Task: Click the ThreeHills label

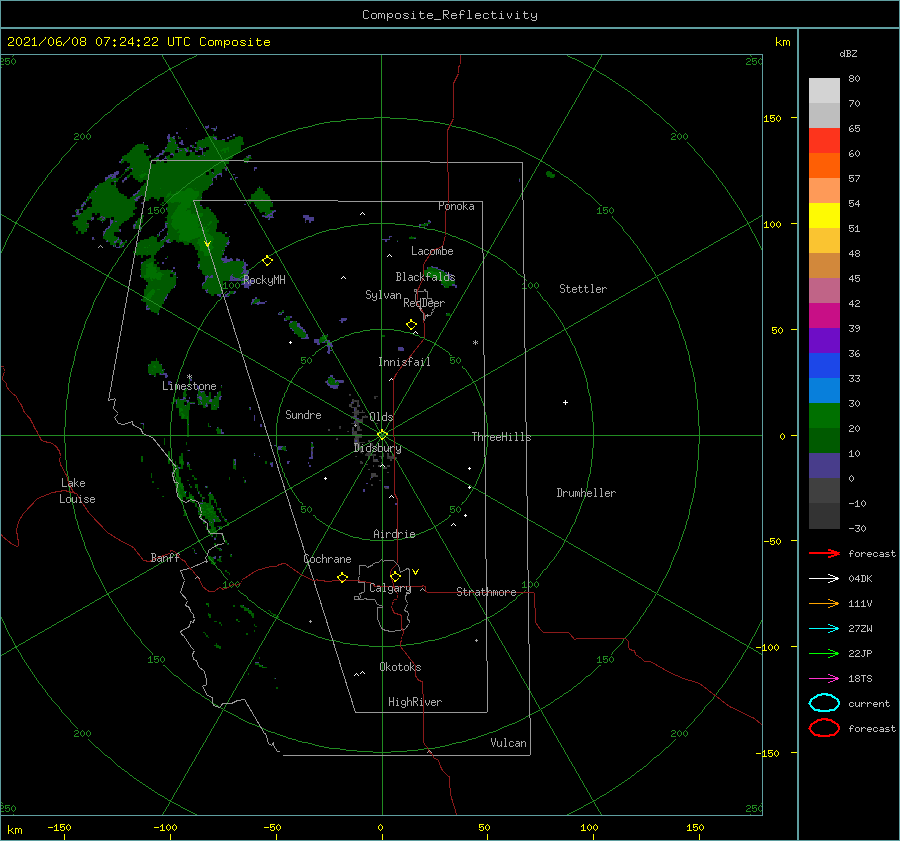Action: 502,437
